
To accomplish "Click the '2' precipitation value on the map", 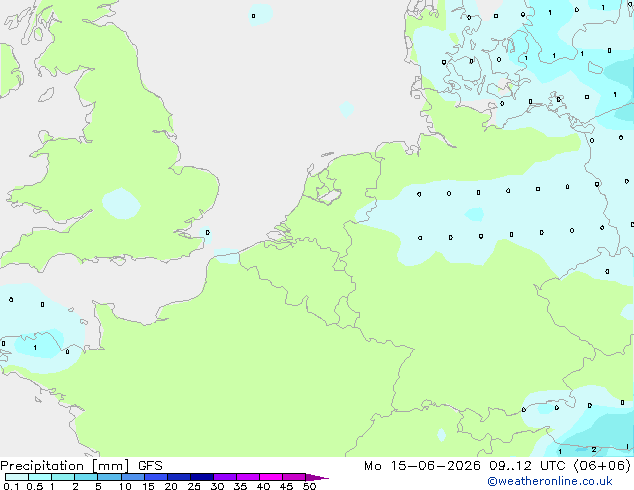I will (x=594, y=450).
